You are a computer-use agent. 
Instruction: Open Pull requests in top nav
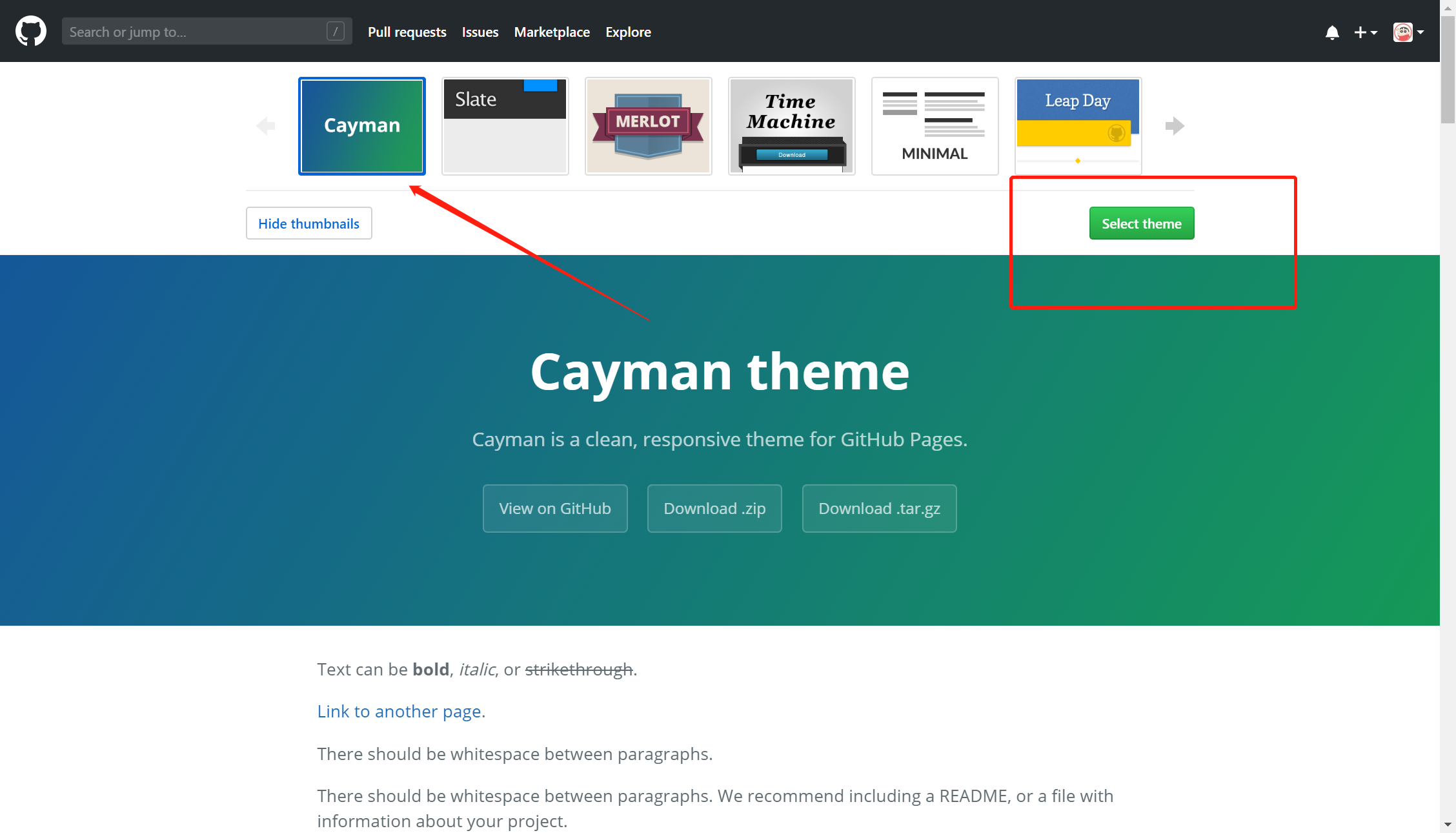pos(407,32)
